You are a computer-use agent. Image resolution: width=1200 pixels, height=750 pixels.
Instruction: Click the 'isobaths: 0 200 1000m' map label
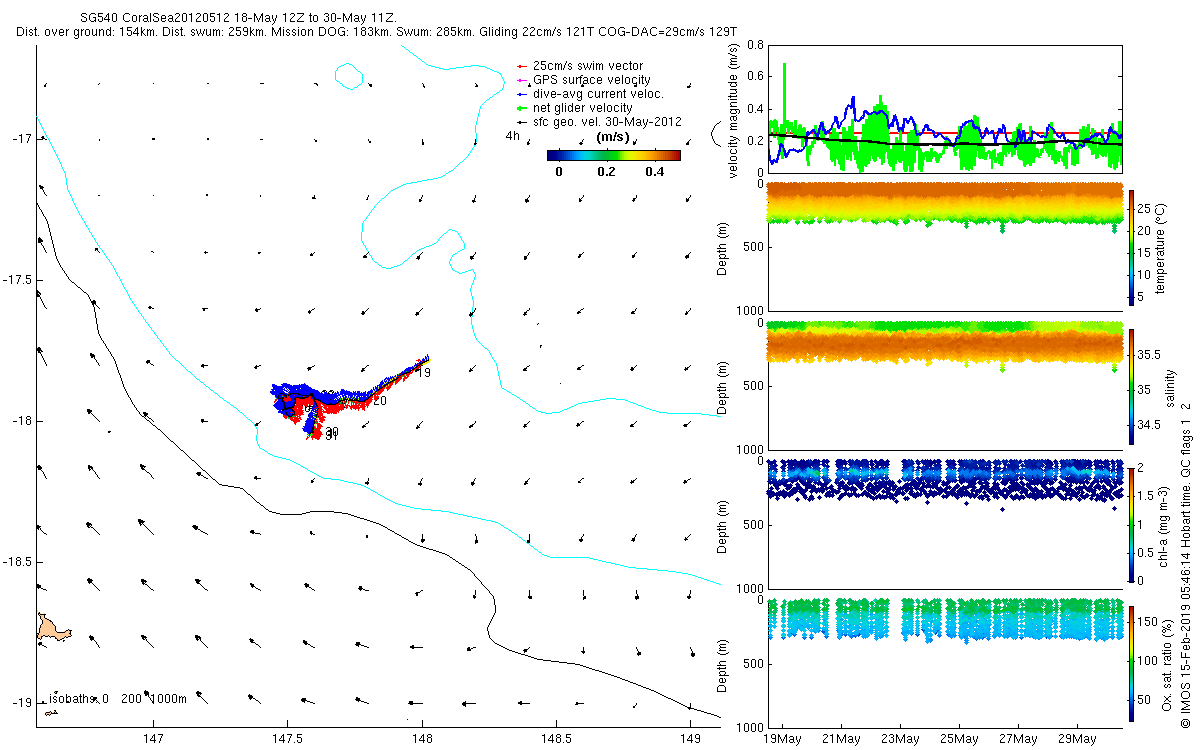(117, 698)
